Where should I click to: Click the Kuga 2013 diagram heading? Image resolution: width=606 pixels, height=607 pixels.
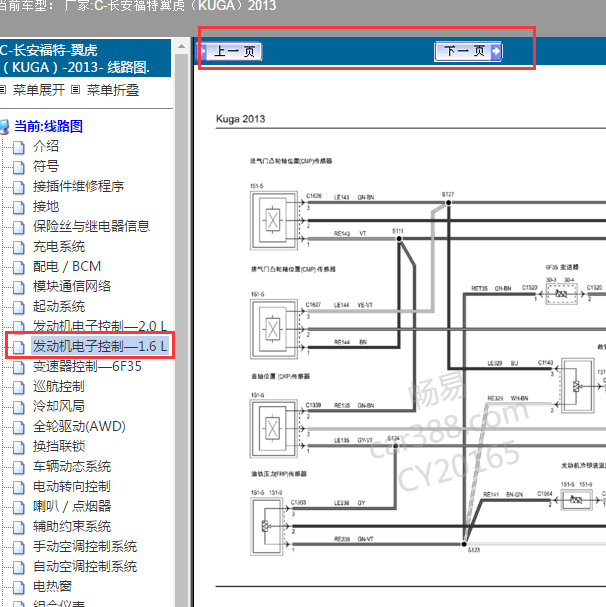pyautogui.click(x=240, y=119)
